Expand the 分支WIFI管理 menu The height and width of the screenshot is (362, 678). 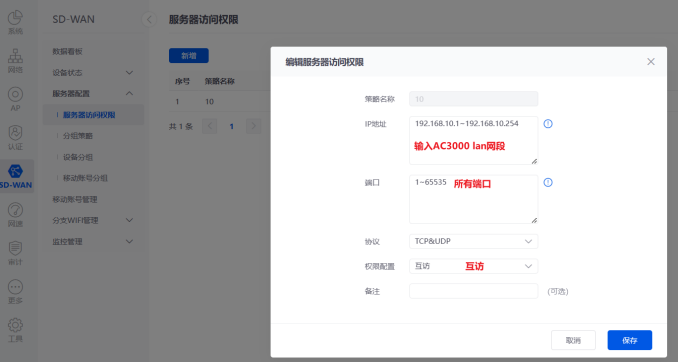tap(93, 220)
